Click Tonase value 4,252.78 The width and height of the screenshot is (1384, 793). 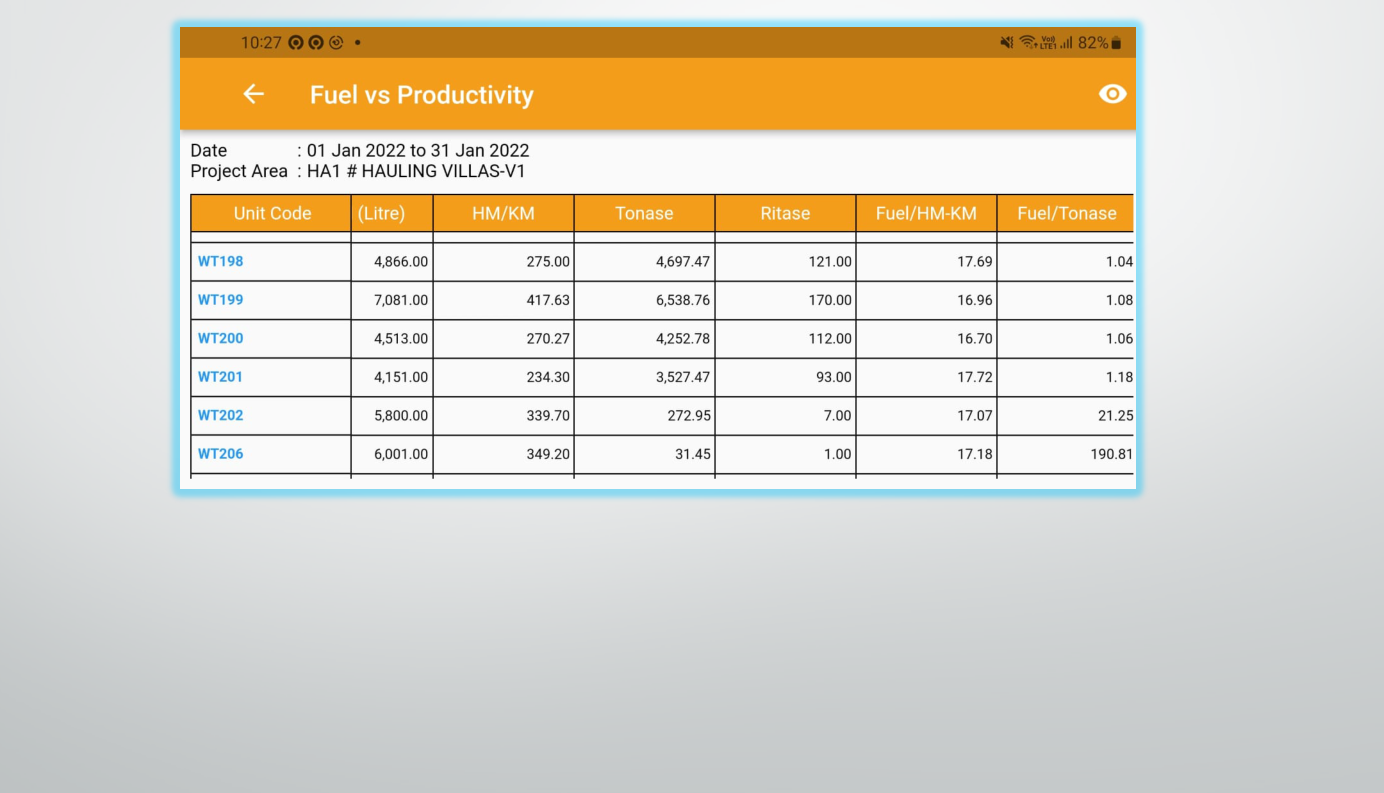[683, 339]
